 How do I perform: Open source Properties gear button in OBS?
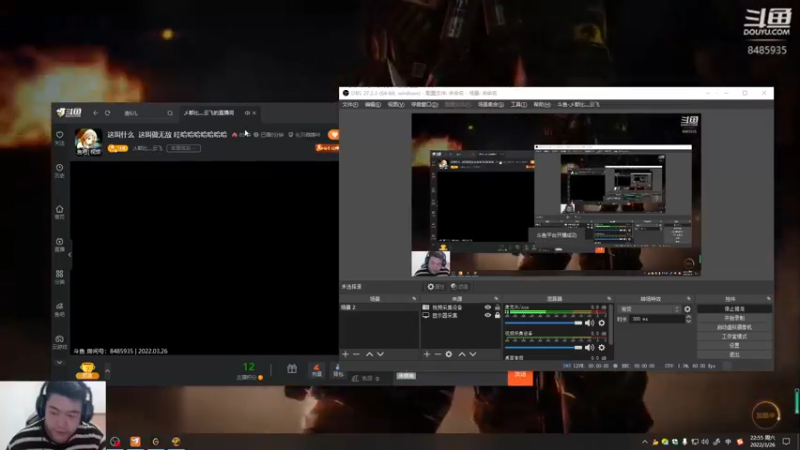pos(436,287)
